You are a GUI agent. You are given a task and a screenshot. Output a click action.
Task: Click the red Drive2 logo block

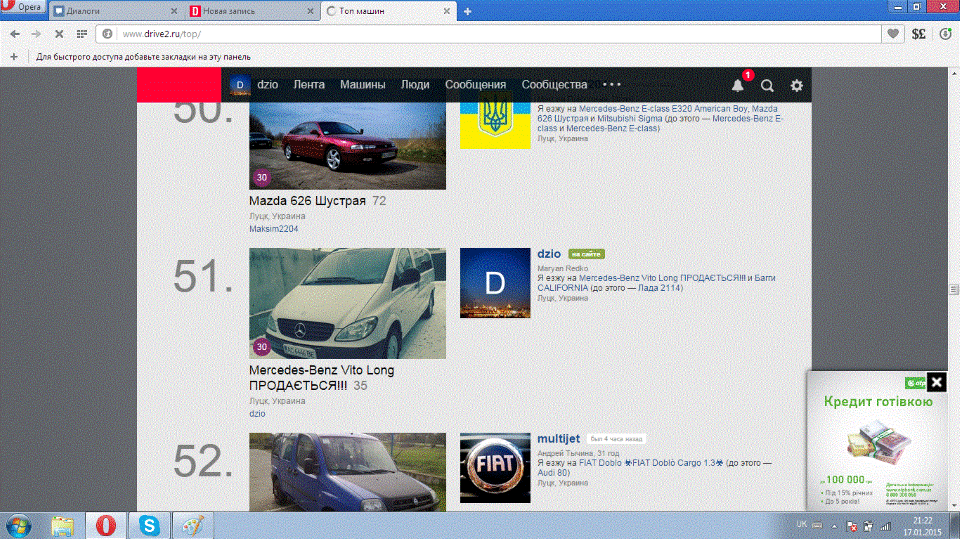click(x=179, y=85)
